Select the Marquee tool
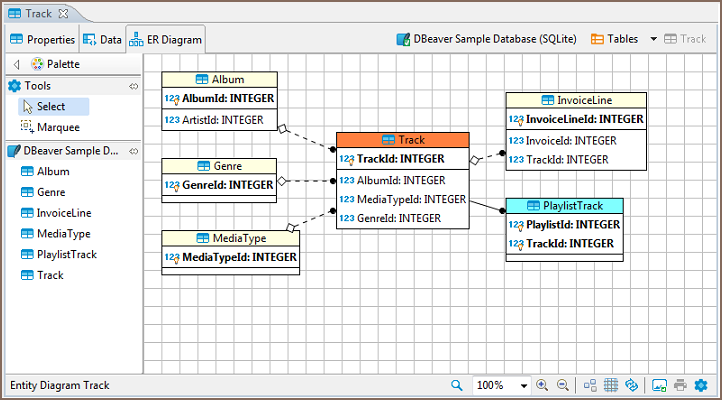Screen dimensions: 722x400 click(57, 127)
